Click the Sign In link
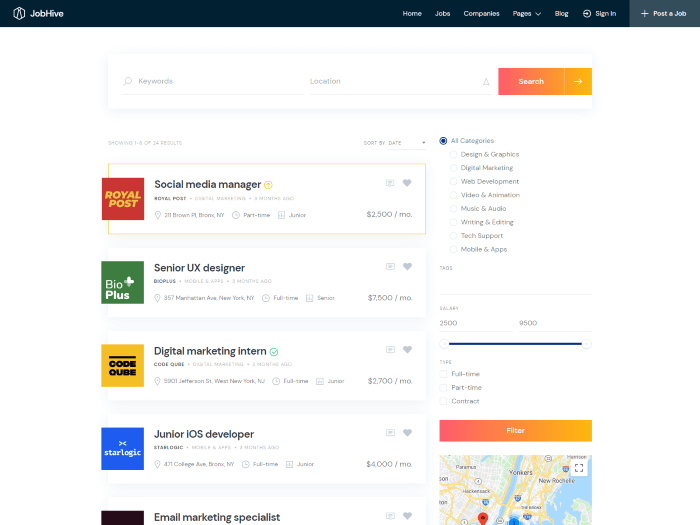 [x=600, y=13]
